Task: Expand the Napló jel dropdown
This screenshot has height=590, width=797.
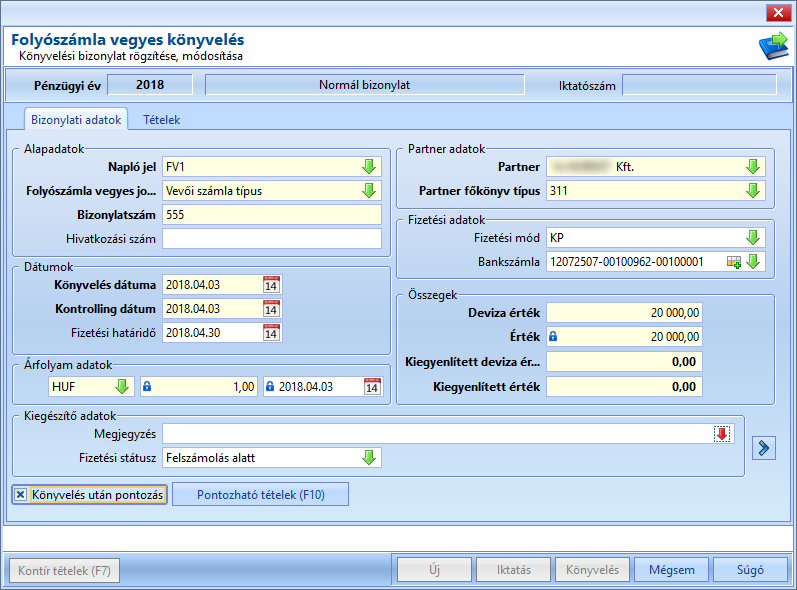Action: coord(369,167)
